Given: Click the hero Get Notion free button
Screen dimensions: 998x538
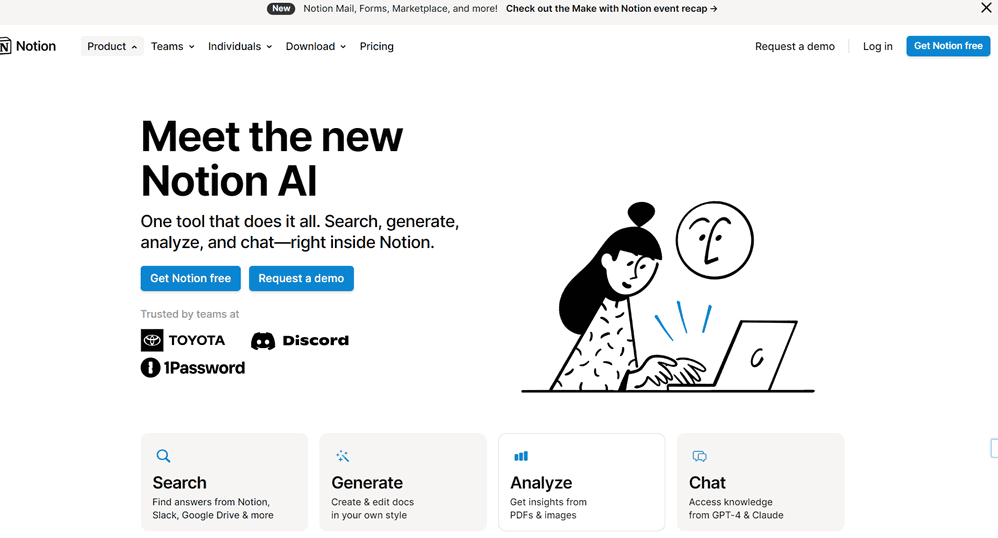Looking at the screenshot, I should 190,278.
